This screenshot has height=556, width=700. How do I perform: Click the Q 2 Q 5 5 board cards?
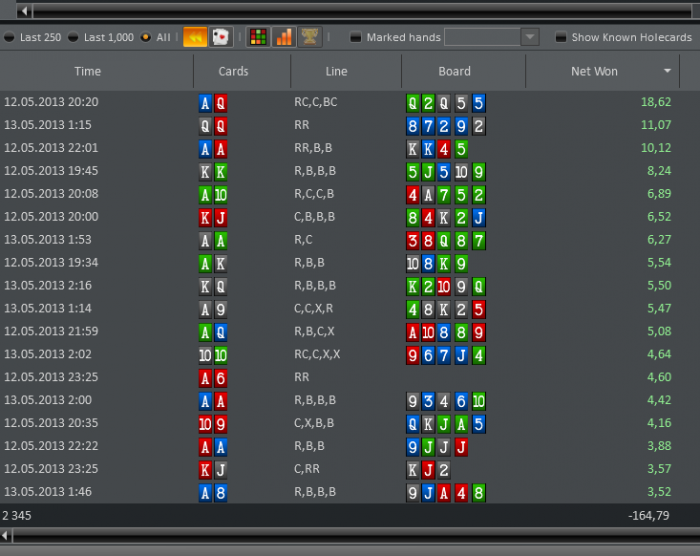[x=446, y=103]
